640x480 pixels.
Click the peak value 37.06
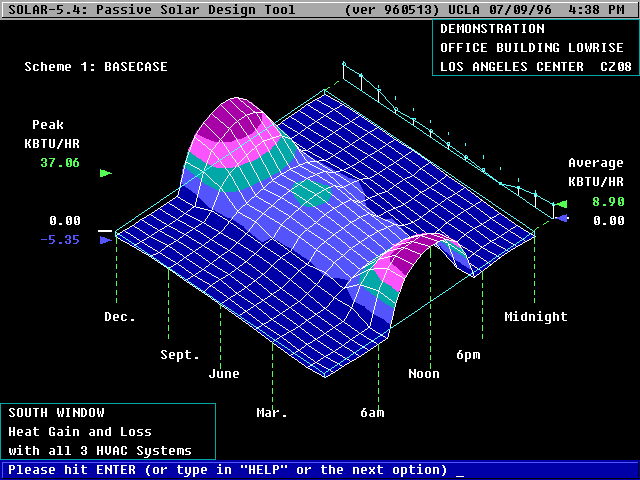(60, 163)
